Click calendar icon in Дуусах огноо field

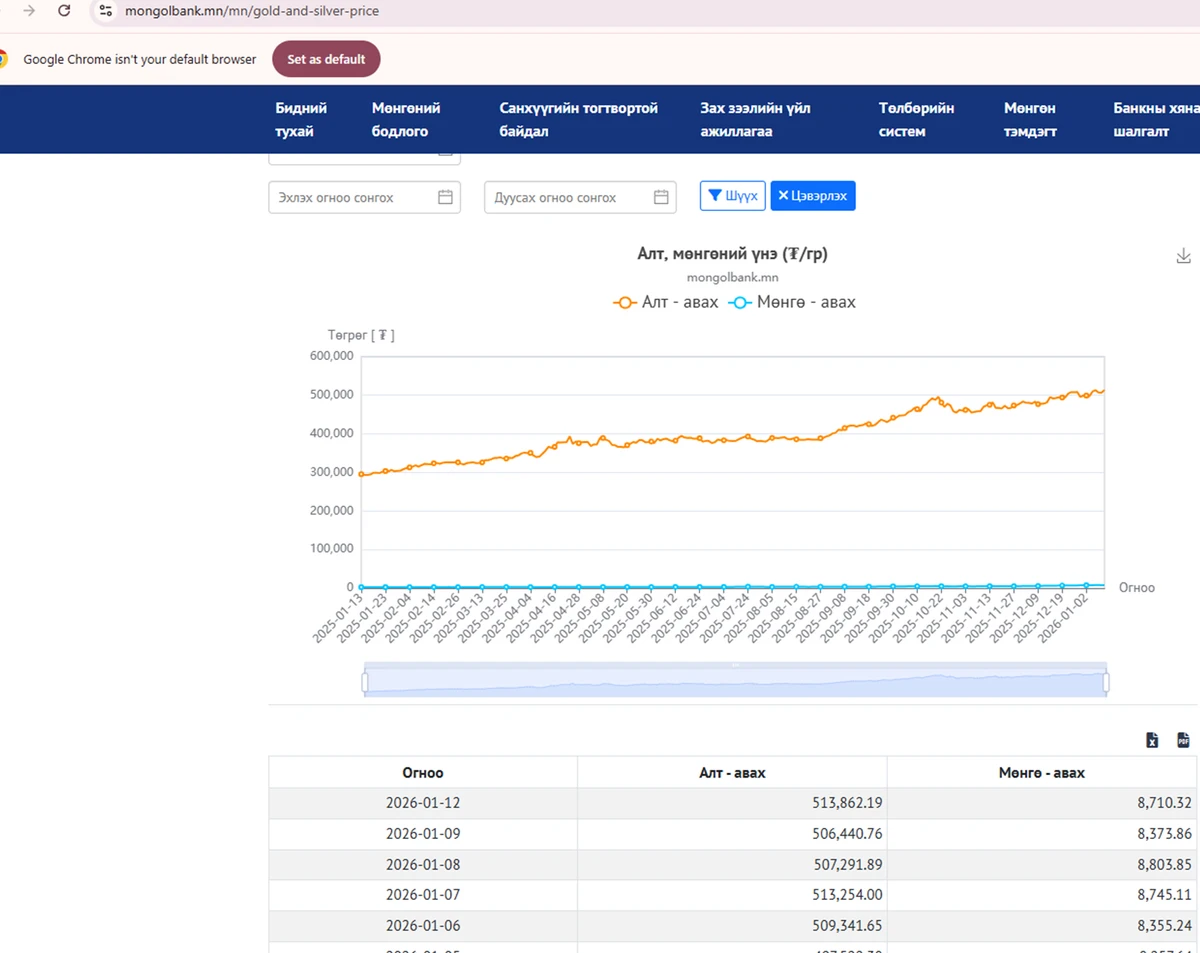[x=661, y=197]
